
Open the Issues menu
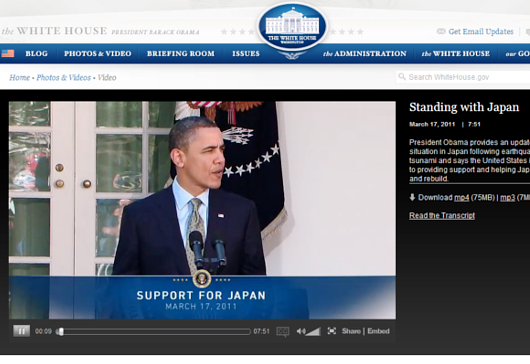[x=246, y=53]
